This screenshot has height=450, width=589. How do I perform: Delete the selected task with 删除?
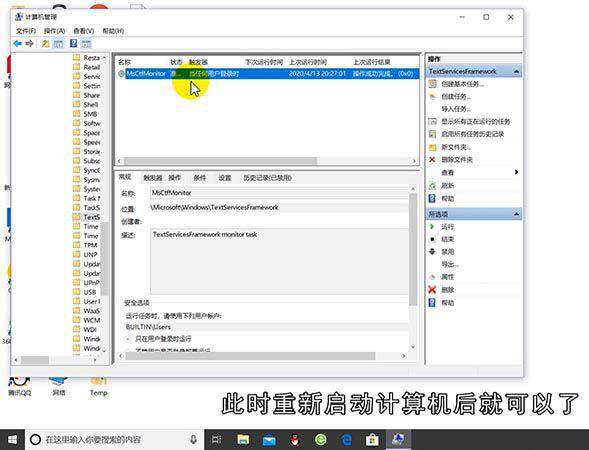(x=447, y=290)
